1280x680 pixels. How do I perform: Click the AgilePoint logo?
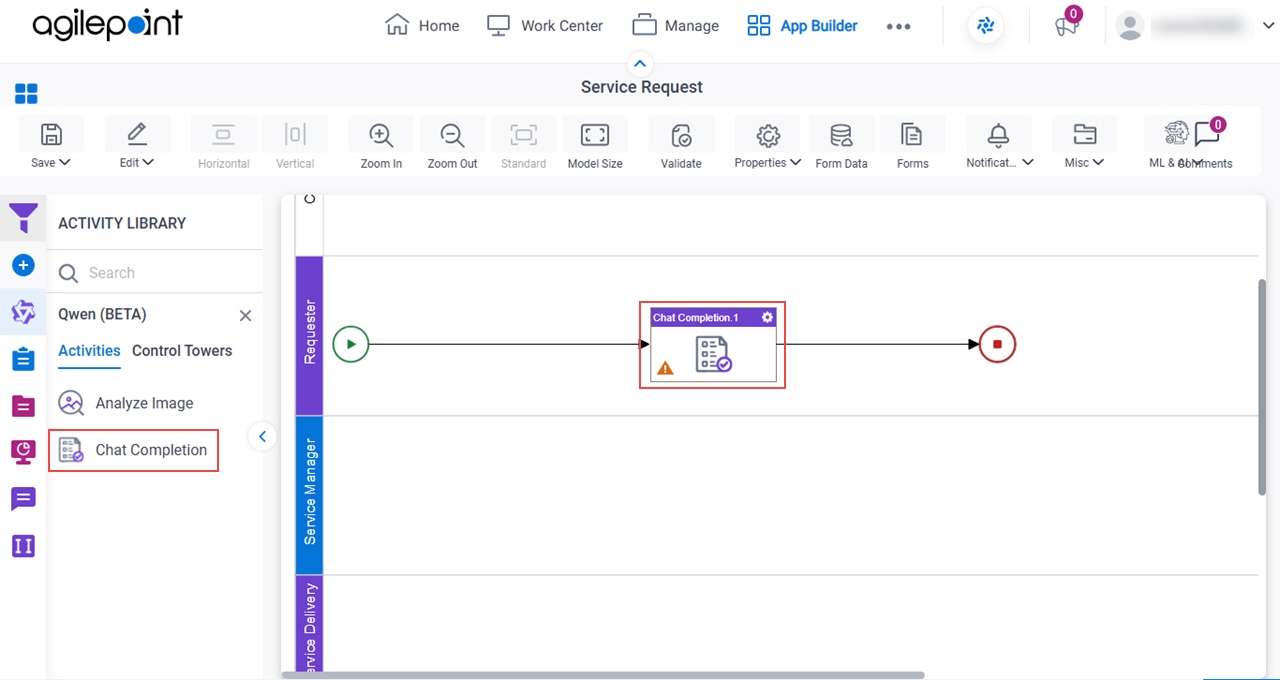click(x=107, y=25)
